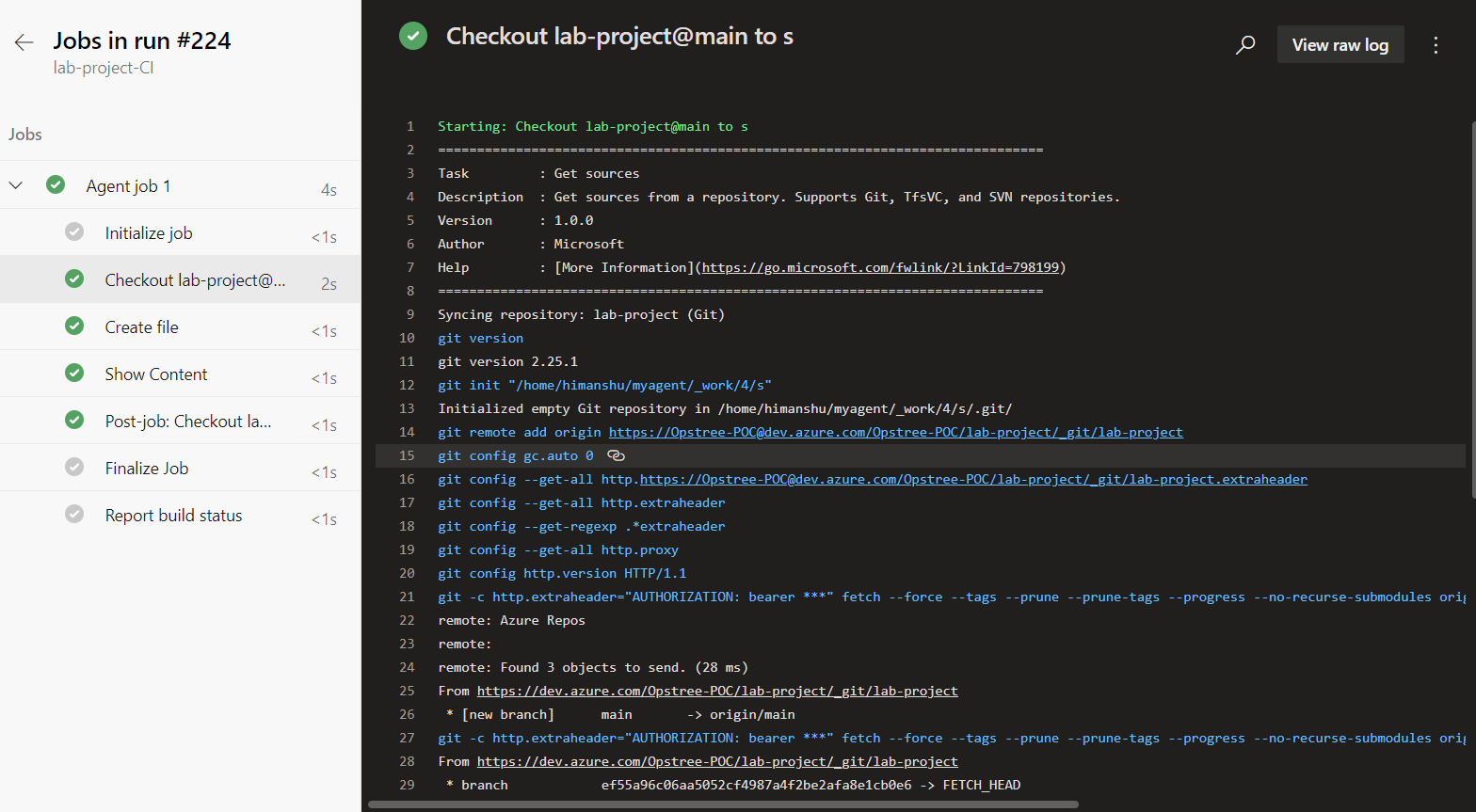Viewport: 1476px width, 812px height.
Task: Click 'Task : Get sources' log line
Action: click(538, 173)
